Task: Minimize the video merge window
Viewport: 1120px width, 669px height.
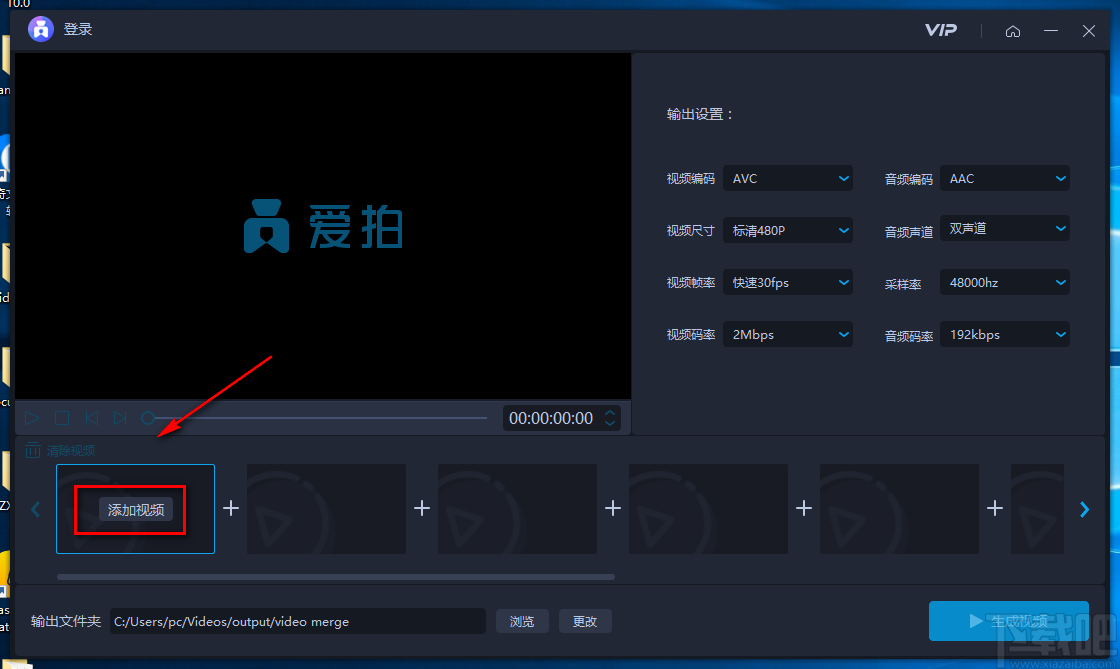Action: [1051, 31]
